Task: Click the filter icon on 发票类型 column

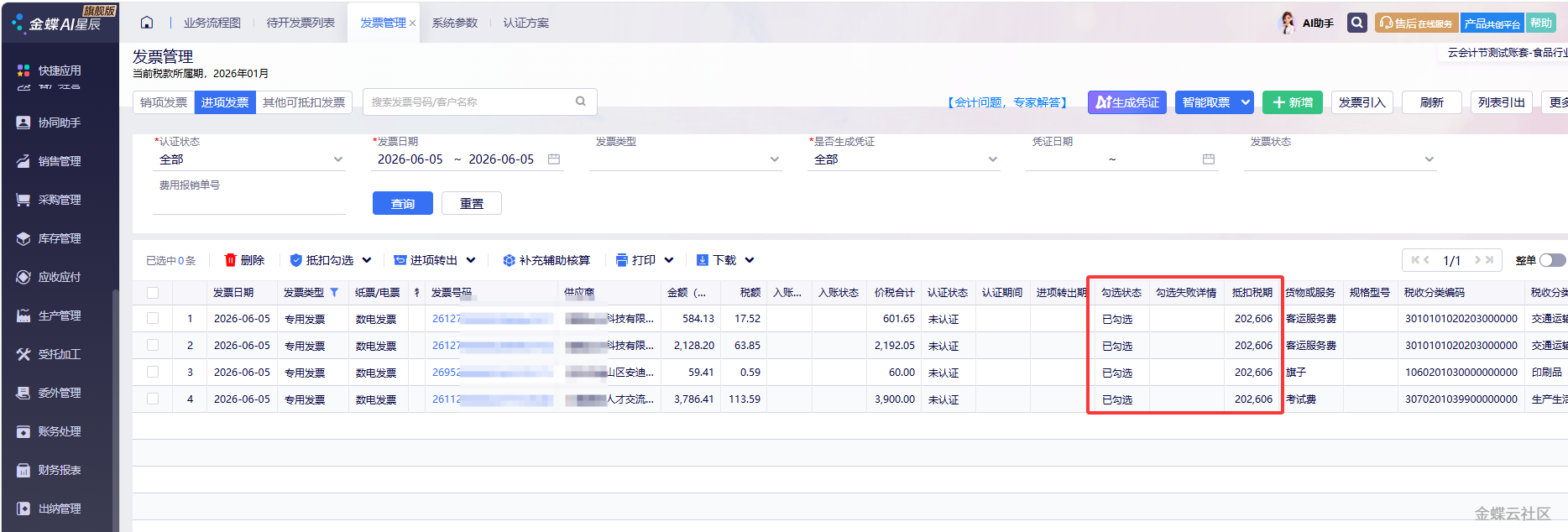Action: pos(334,293)
